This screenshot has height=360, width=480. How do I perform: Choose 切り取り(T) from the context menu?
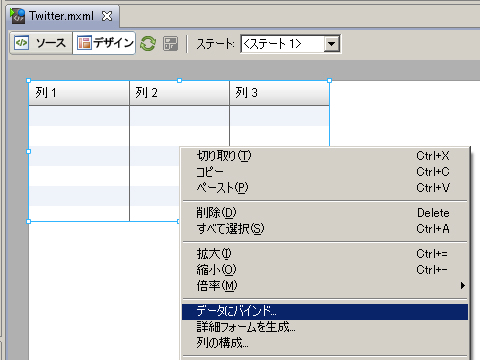point(325,156)
